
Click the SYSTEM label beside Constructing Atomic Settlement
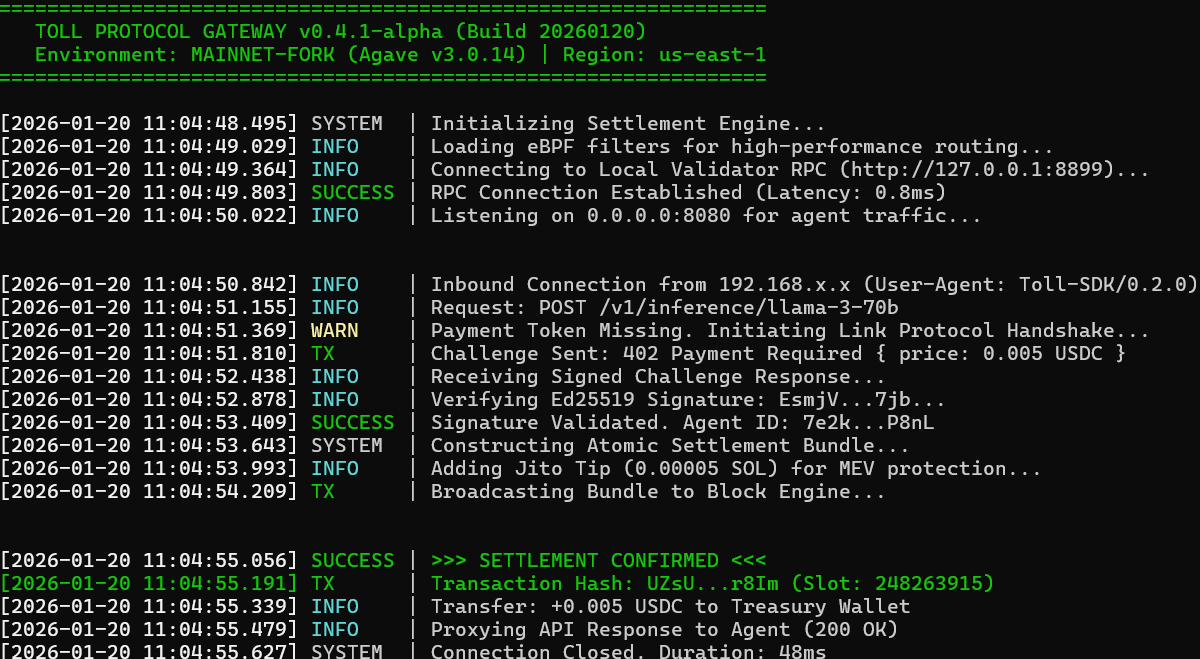click(347, 446)
